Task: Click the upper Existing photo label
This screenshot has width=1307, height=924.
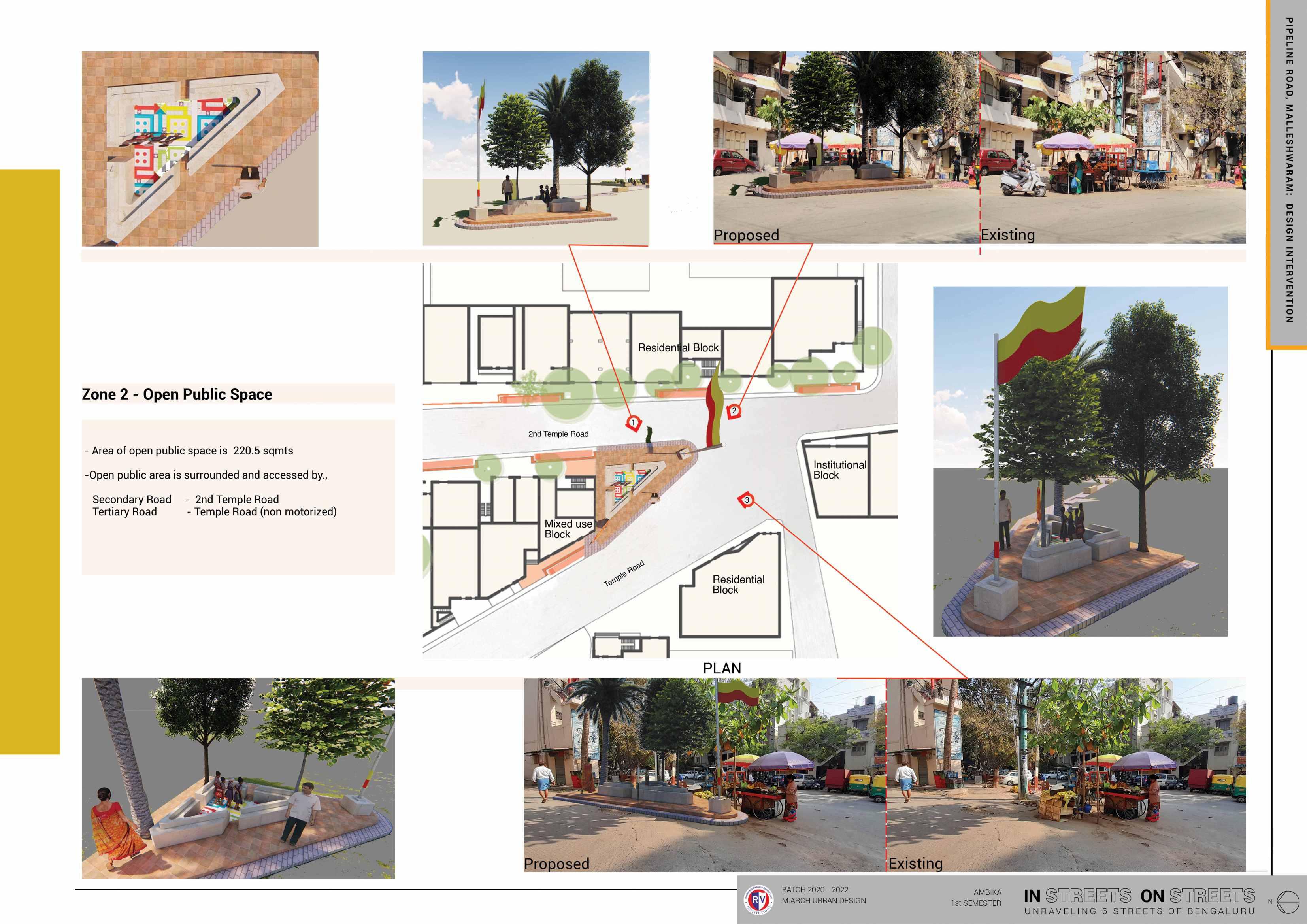Action: point(1007,235)
